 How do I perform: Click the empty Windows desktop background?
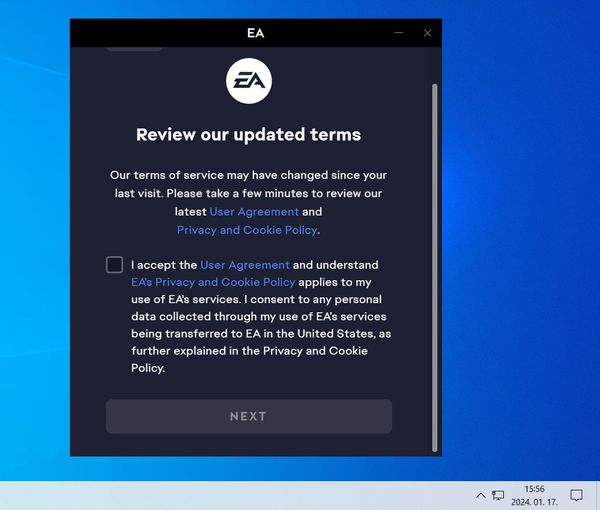point(520,250)
